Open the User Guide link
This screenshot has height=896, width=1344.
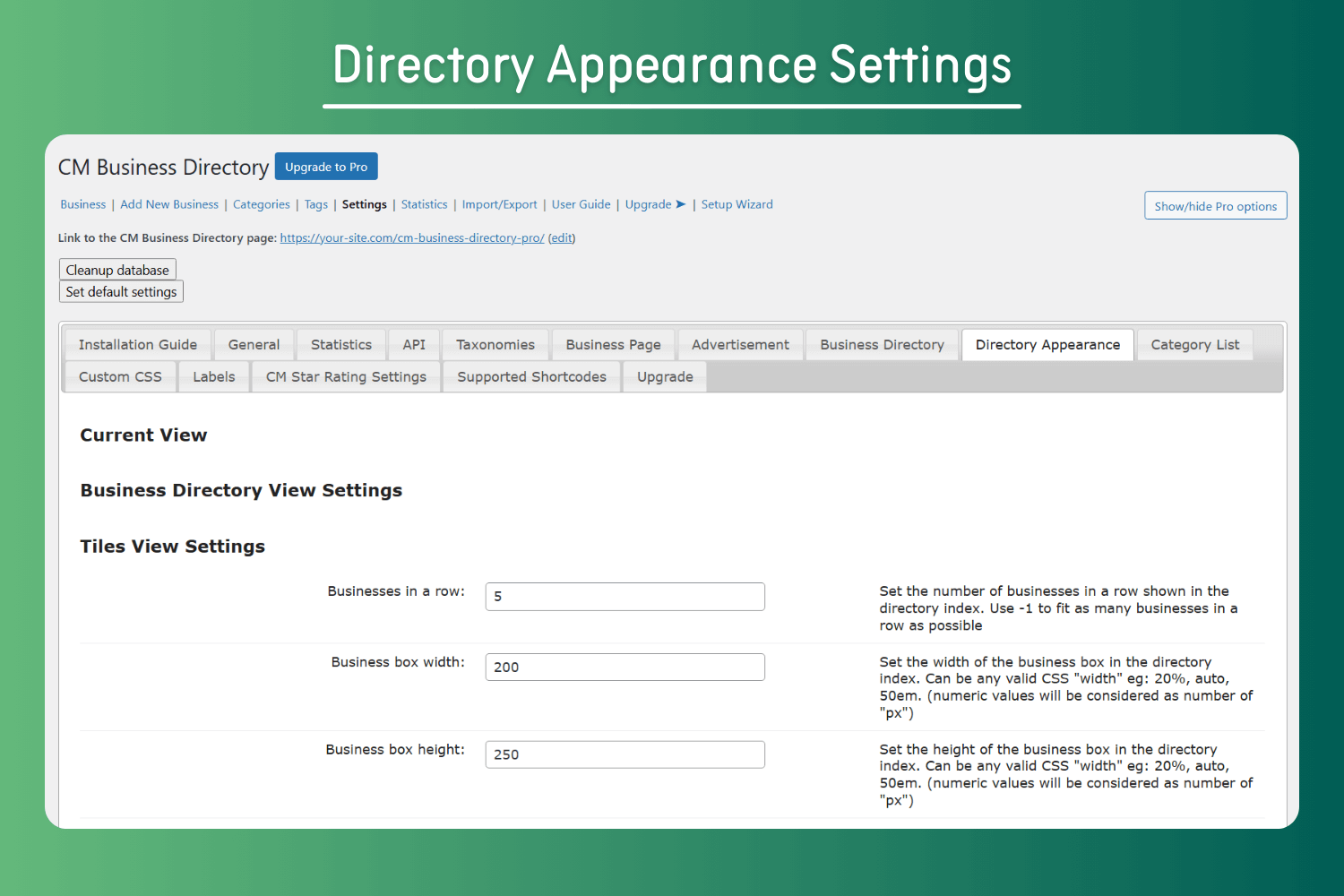coord(582,204)
